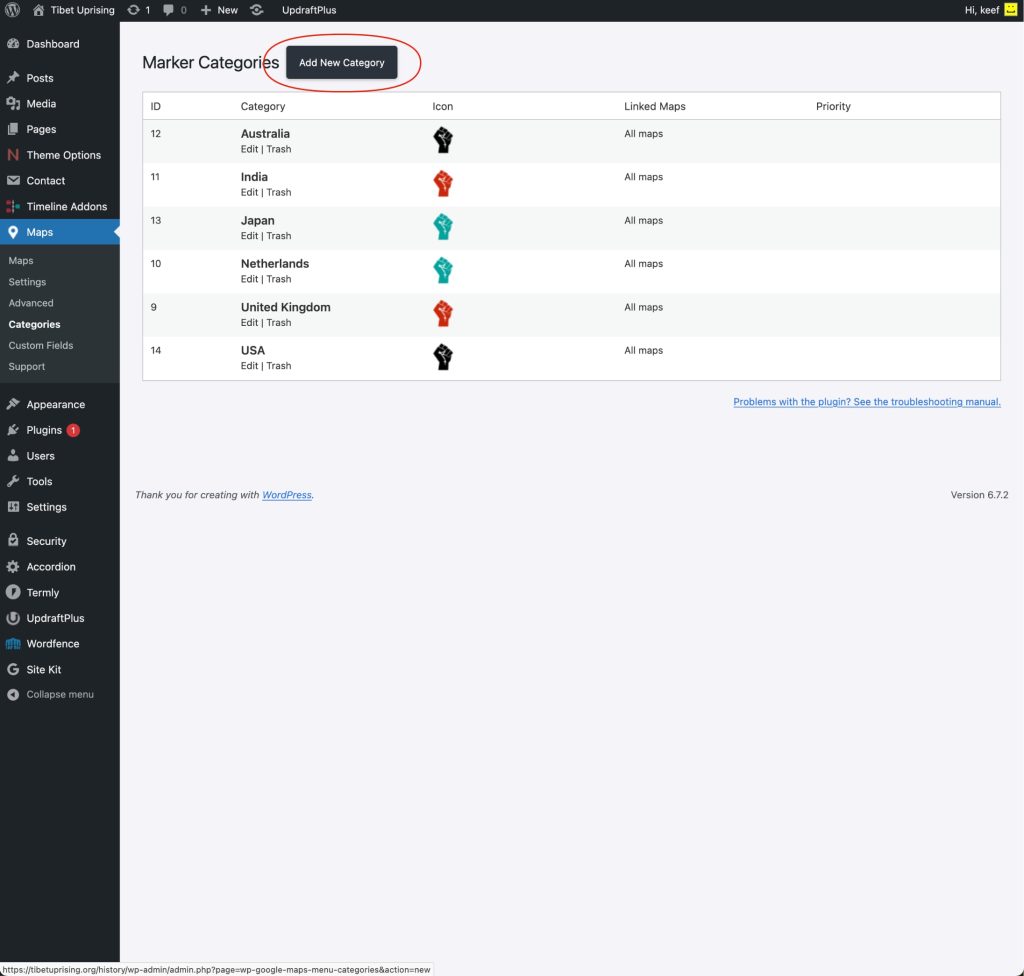
Task: Click the Termly icon in sidebar
Action: [13, 592]
